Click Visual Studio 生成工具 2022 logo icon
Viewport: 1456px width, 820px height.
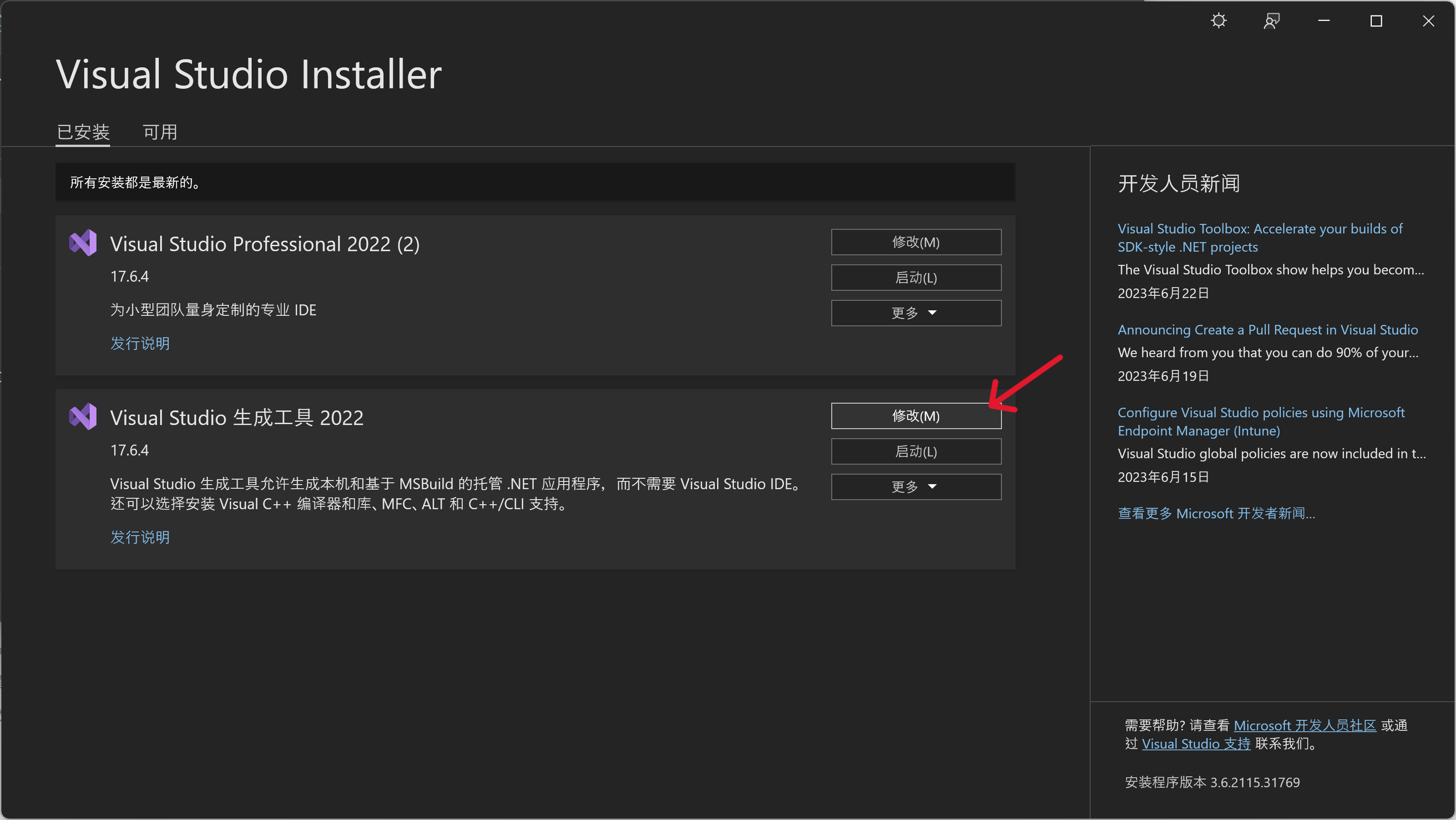83,416
